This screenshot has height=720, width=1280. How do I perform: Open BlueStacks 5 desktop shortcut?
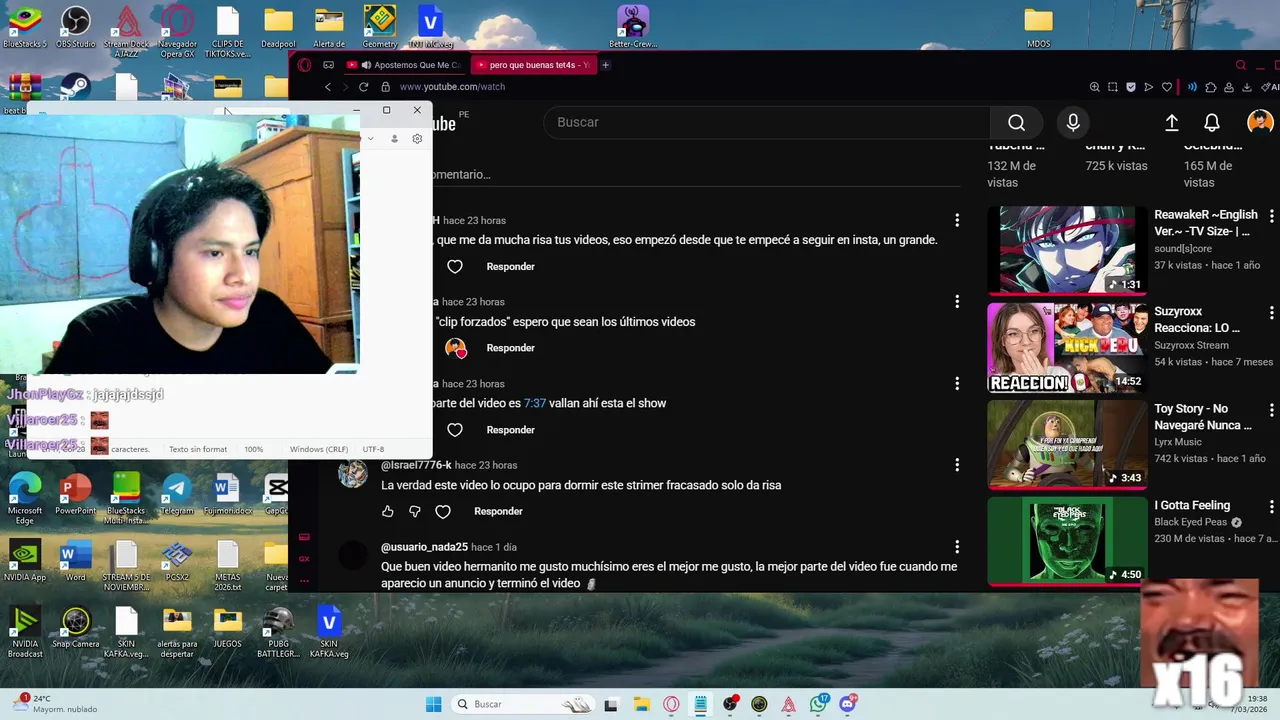pyautogui.click(x=25, y=27)
